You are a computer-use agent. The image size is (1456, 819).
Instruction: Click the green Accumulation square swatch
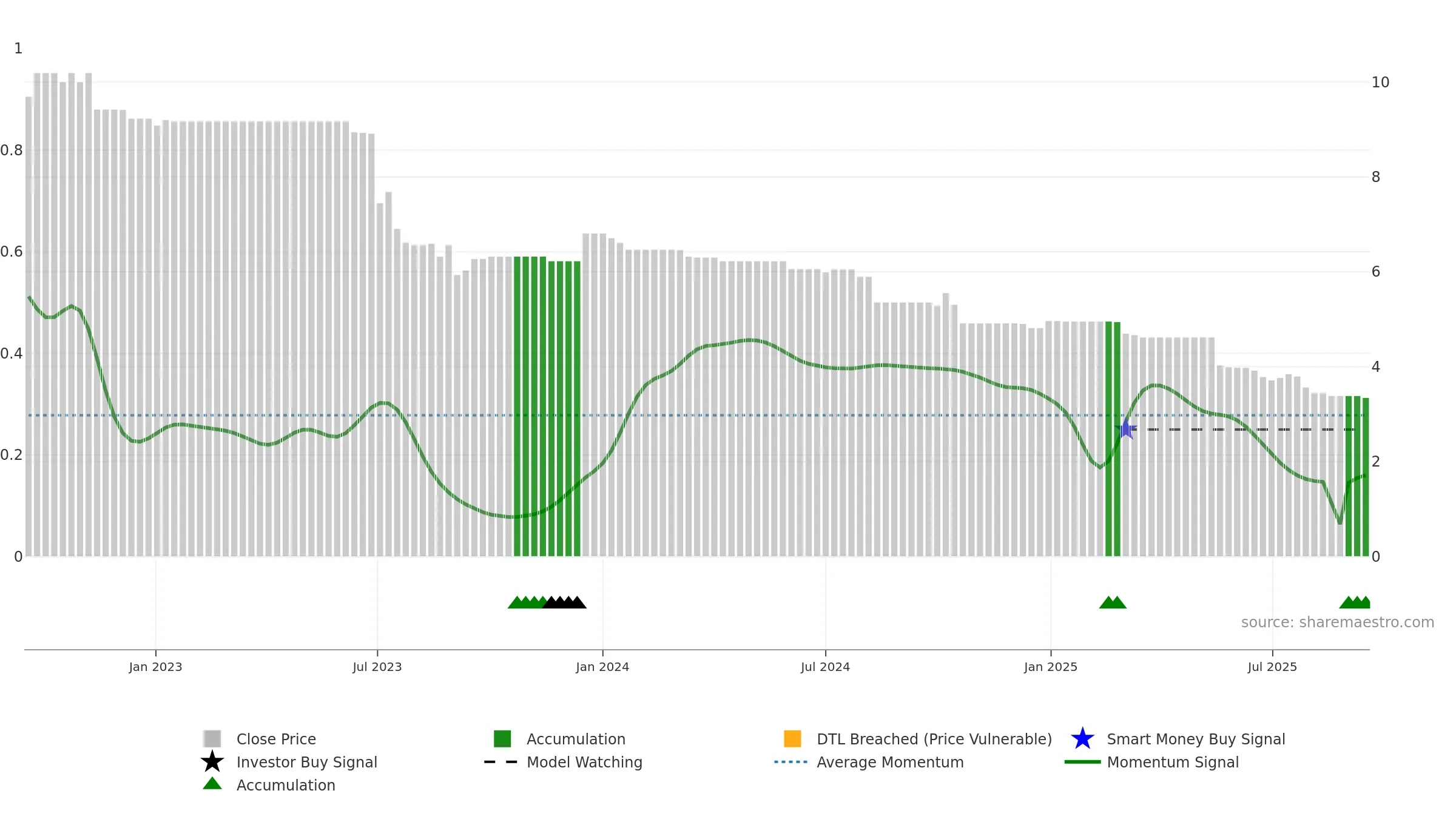[502, 739]
